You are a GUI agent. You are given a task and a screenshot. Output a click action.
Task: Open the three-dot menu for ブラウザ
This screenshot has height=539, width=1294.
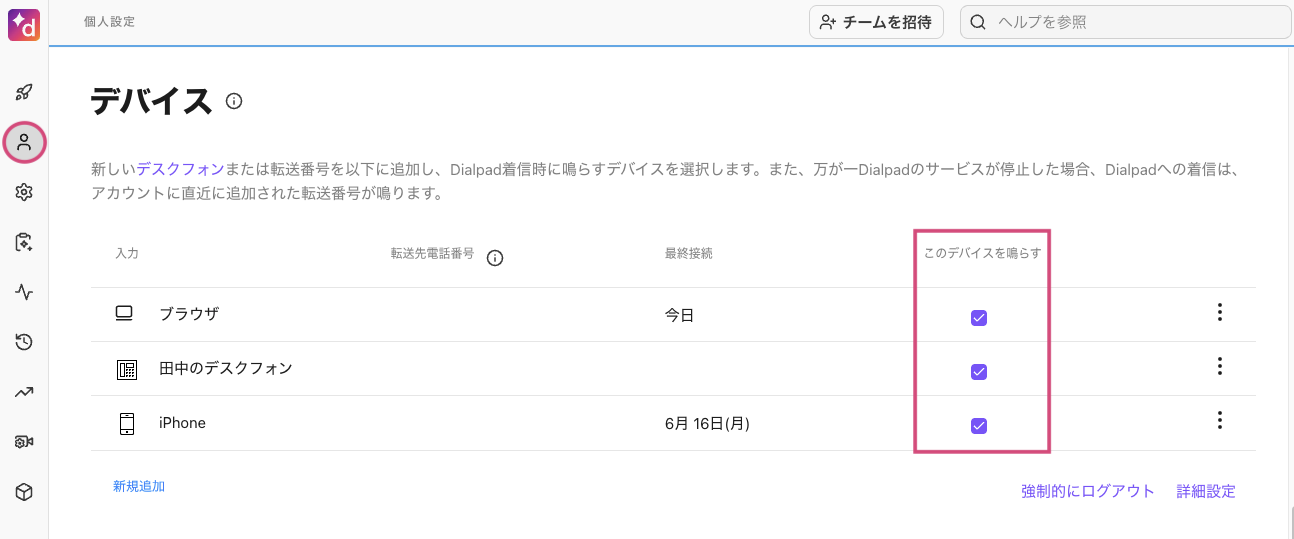point(1219,313)
